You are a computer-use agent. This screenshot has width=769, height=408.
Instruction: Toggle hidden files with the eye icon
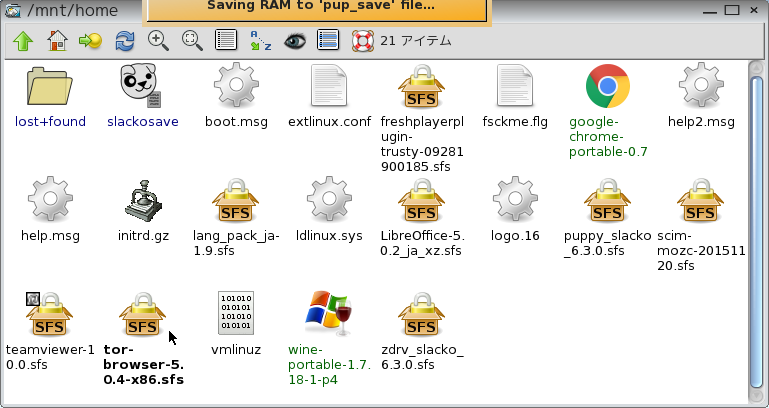[294, 41]
